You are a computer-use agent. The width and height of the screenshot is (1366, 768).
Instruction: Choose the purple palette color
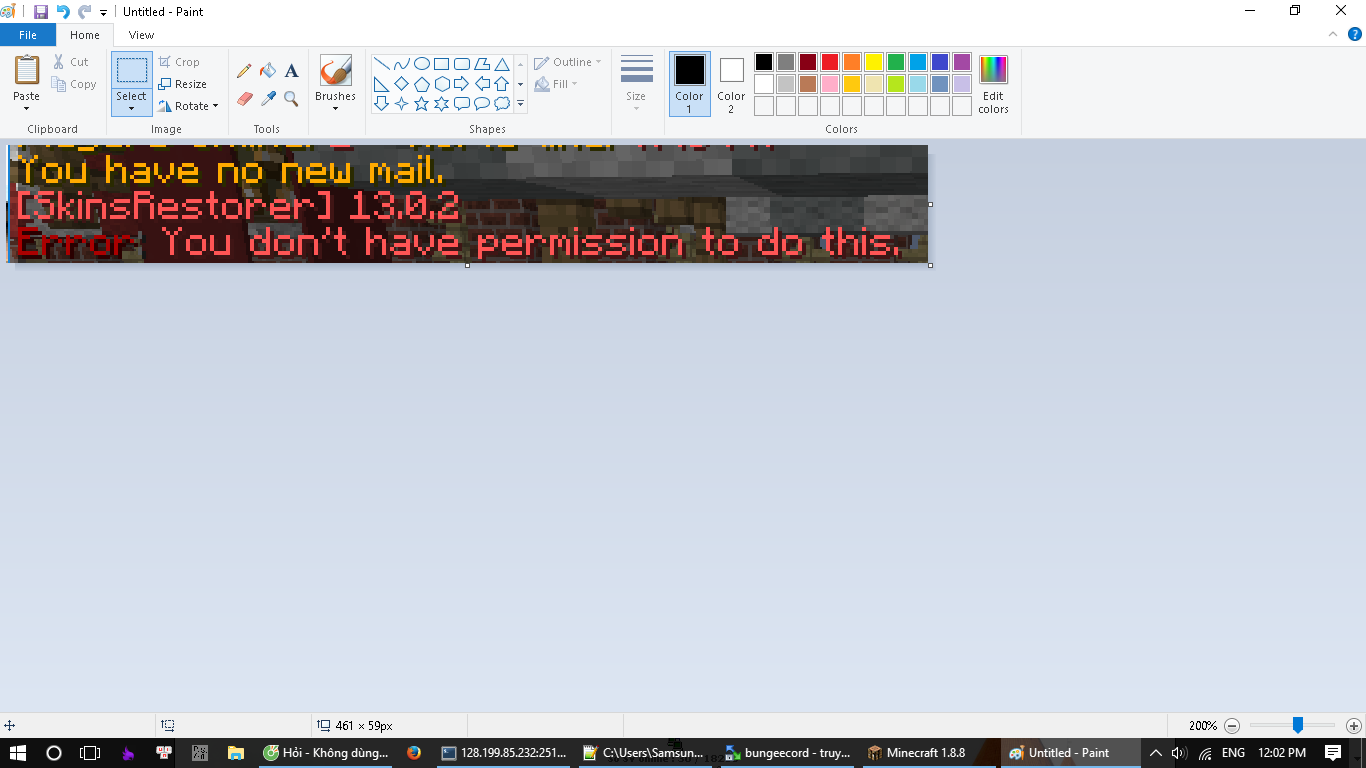962,62
